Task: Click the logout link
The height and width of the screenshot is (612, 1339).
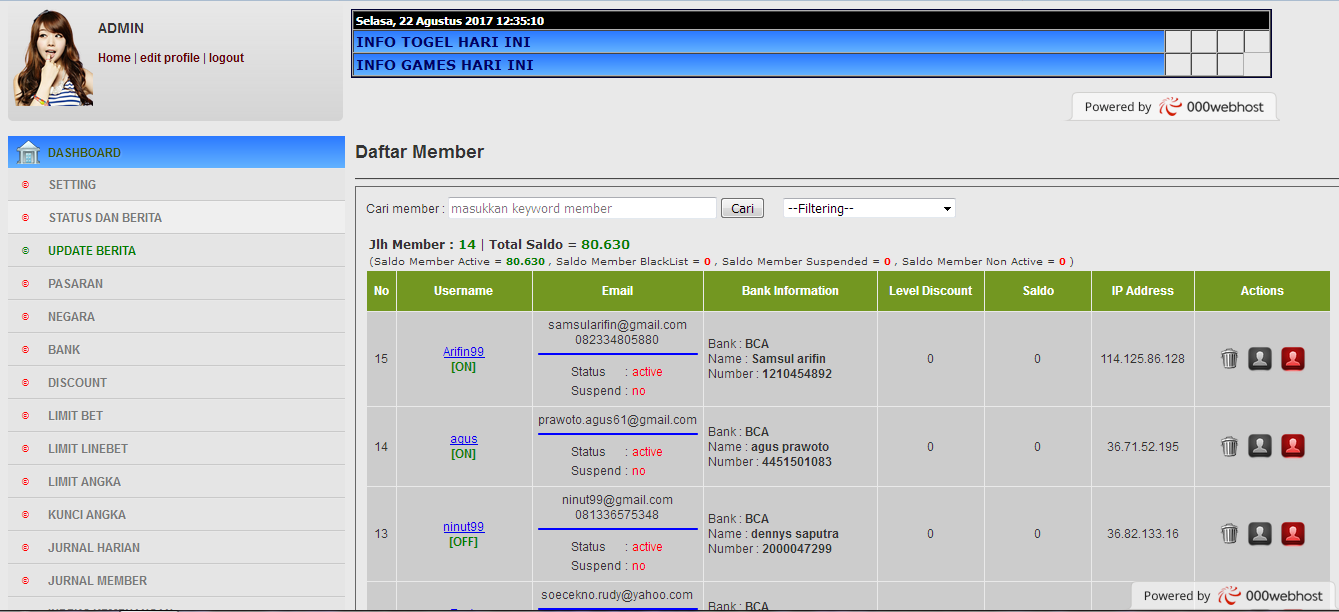Action: 226,58
